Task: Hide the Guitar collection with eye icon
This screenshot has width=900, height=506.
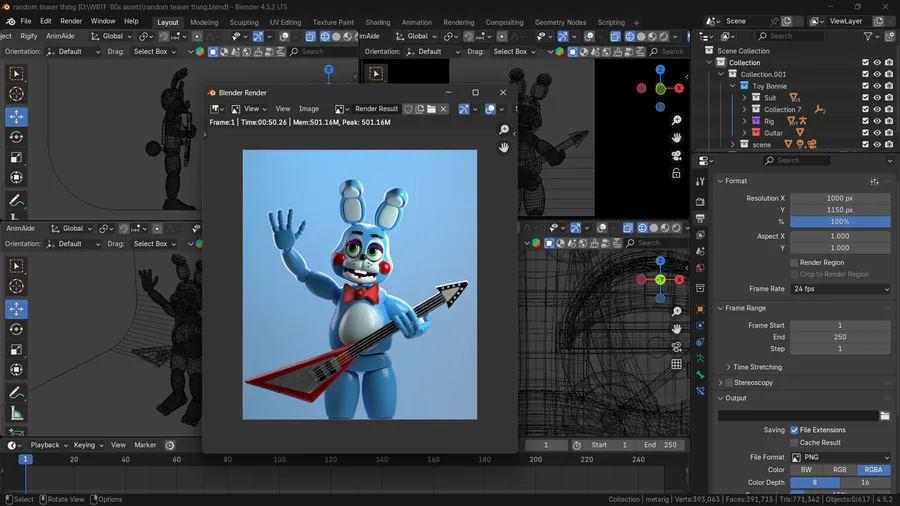Action: tap(877, 133)
